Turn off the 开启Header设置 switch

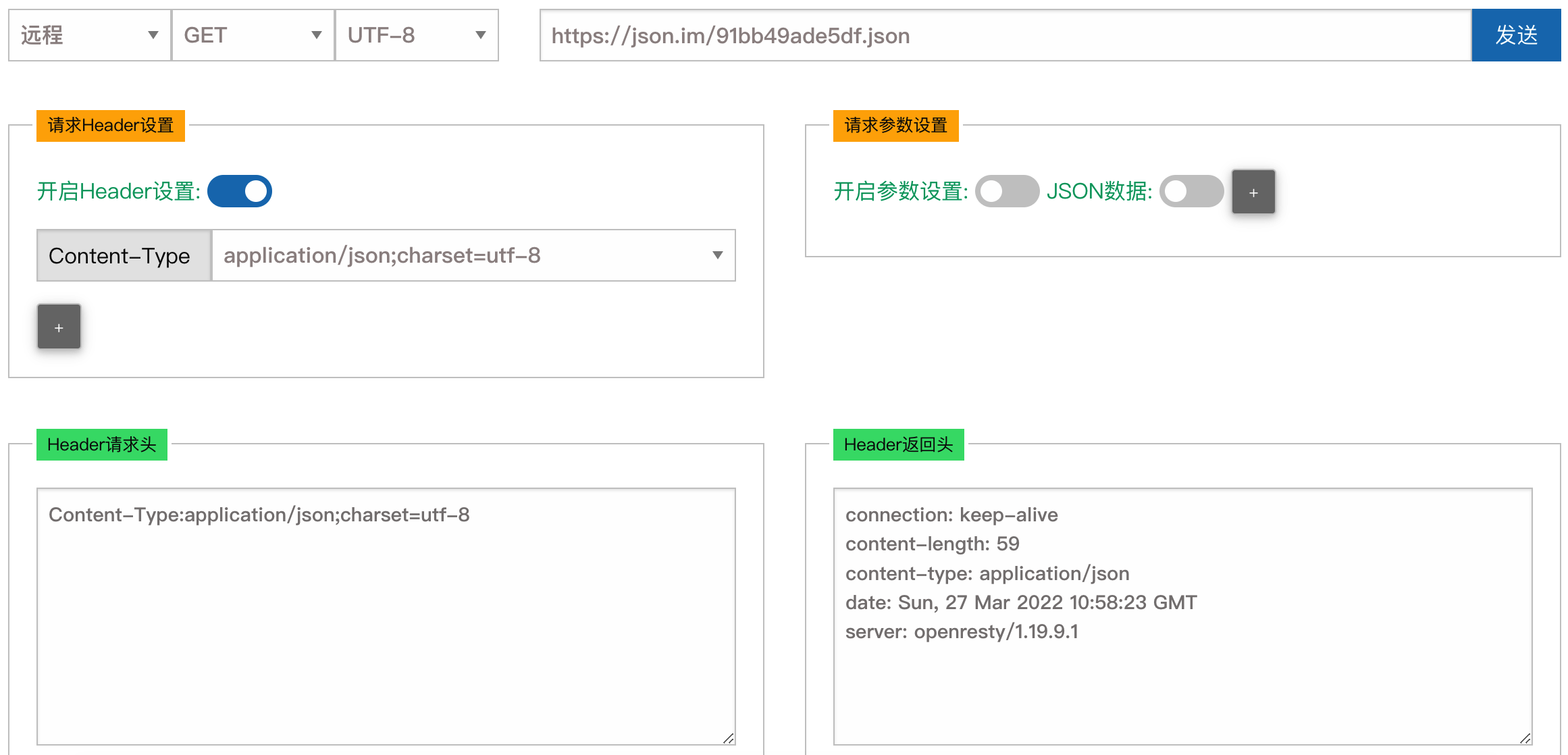240,191
